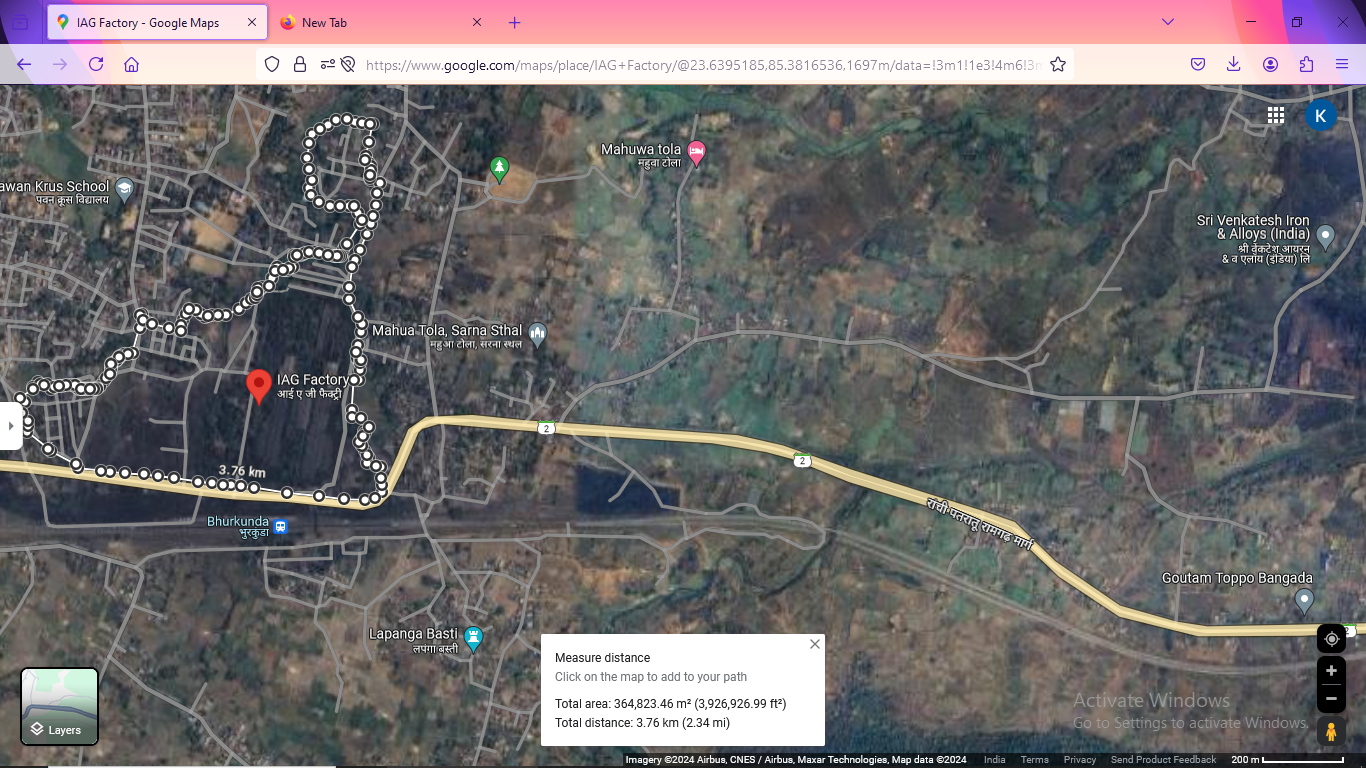Zoom out on the map

[1331, 698]
